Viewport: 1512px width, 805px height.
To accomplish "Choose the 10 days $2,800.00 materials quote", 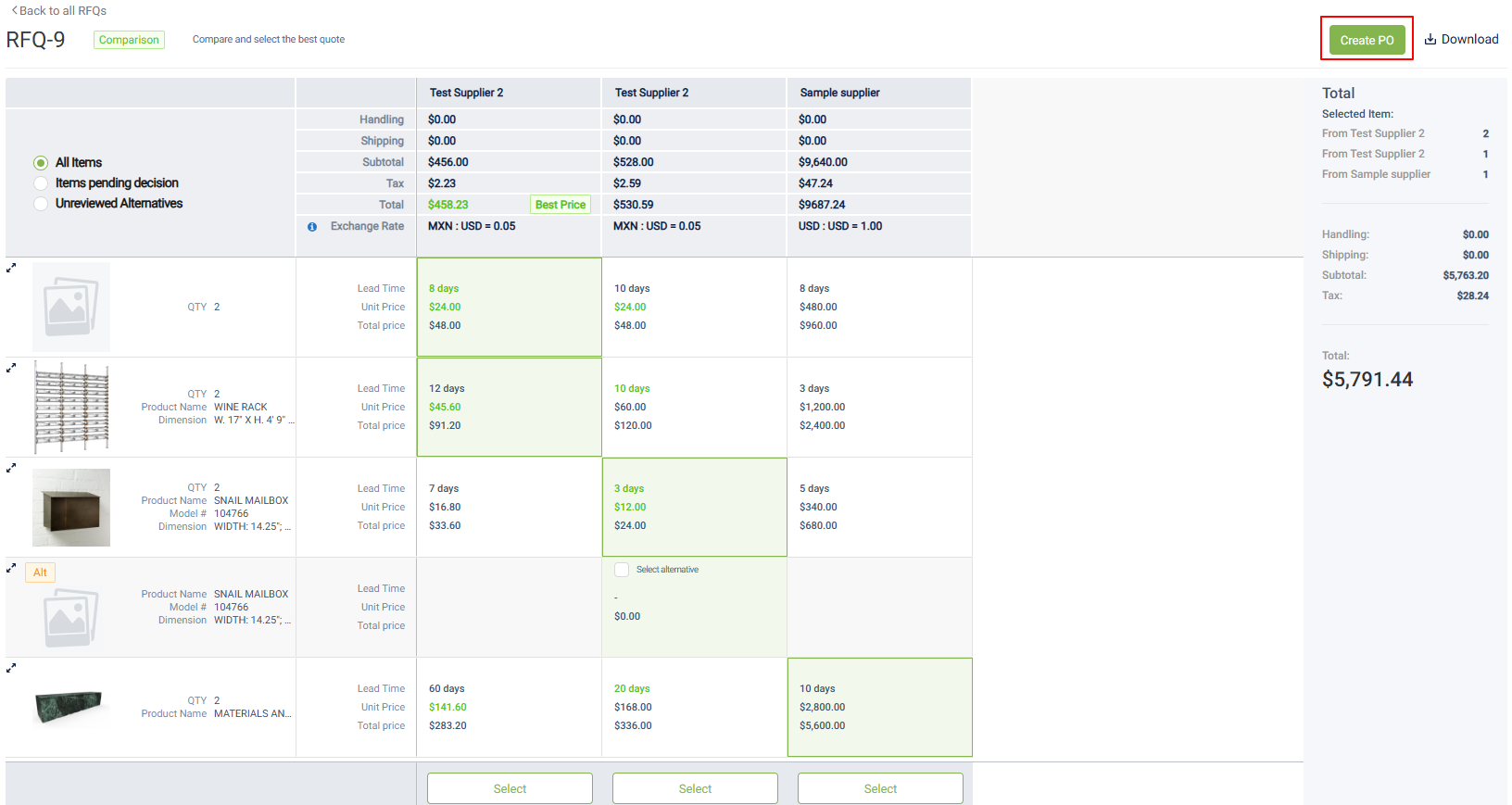I will [880, 707].
